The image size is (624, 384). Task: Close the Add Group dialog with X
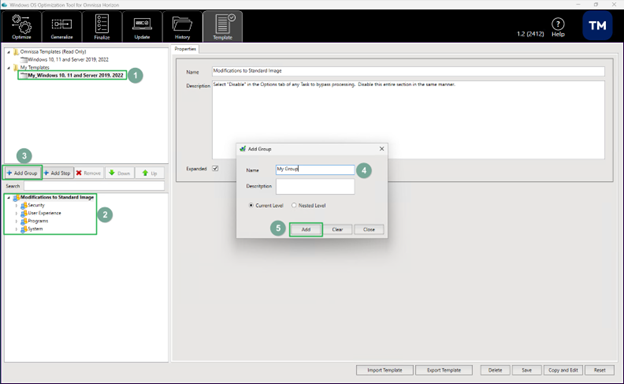pos(382,149)
